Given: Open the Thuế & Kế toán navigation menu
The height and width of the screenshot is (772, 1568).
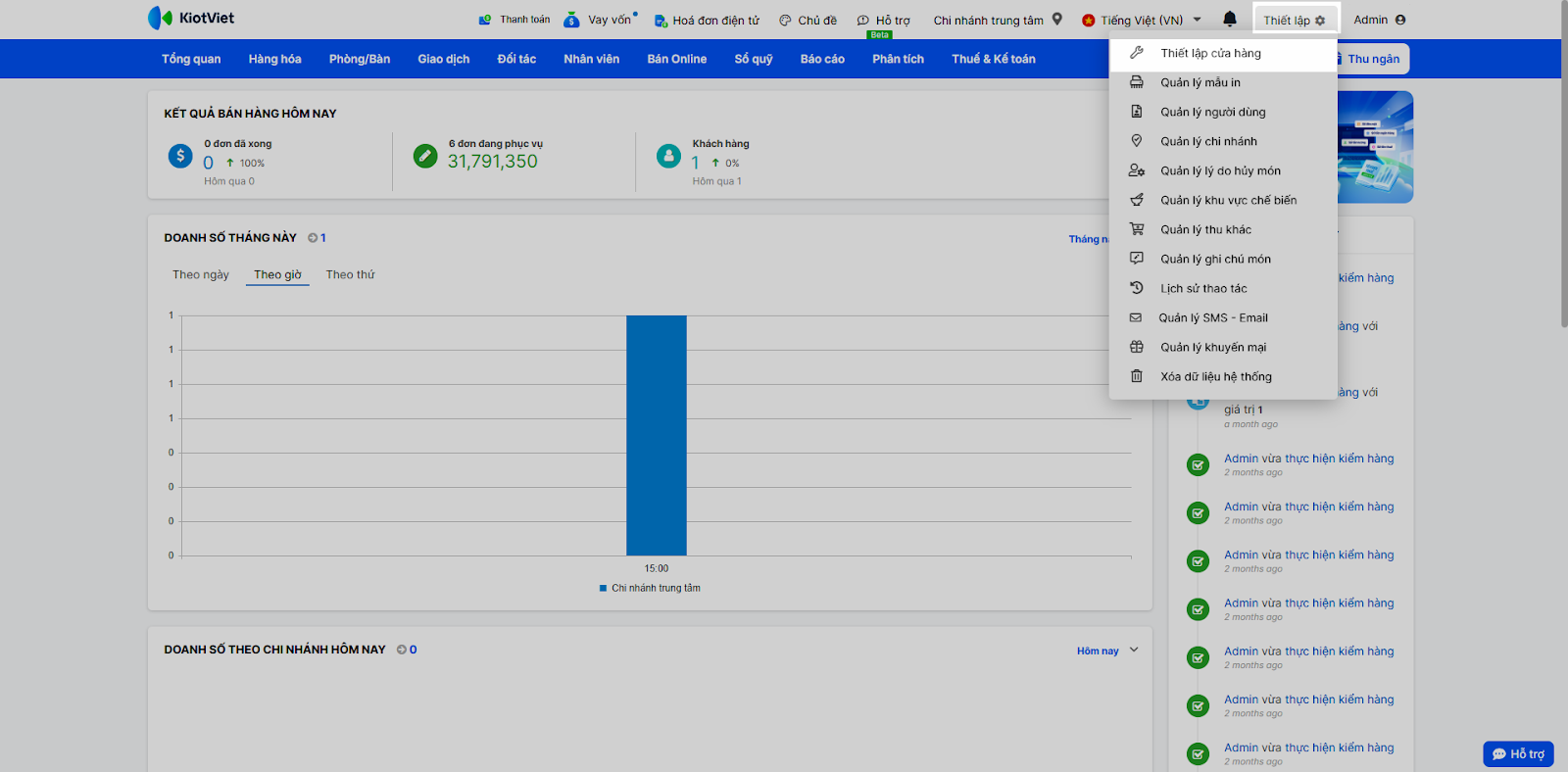Looking at the screenshot, I should pos(994,59).
